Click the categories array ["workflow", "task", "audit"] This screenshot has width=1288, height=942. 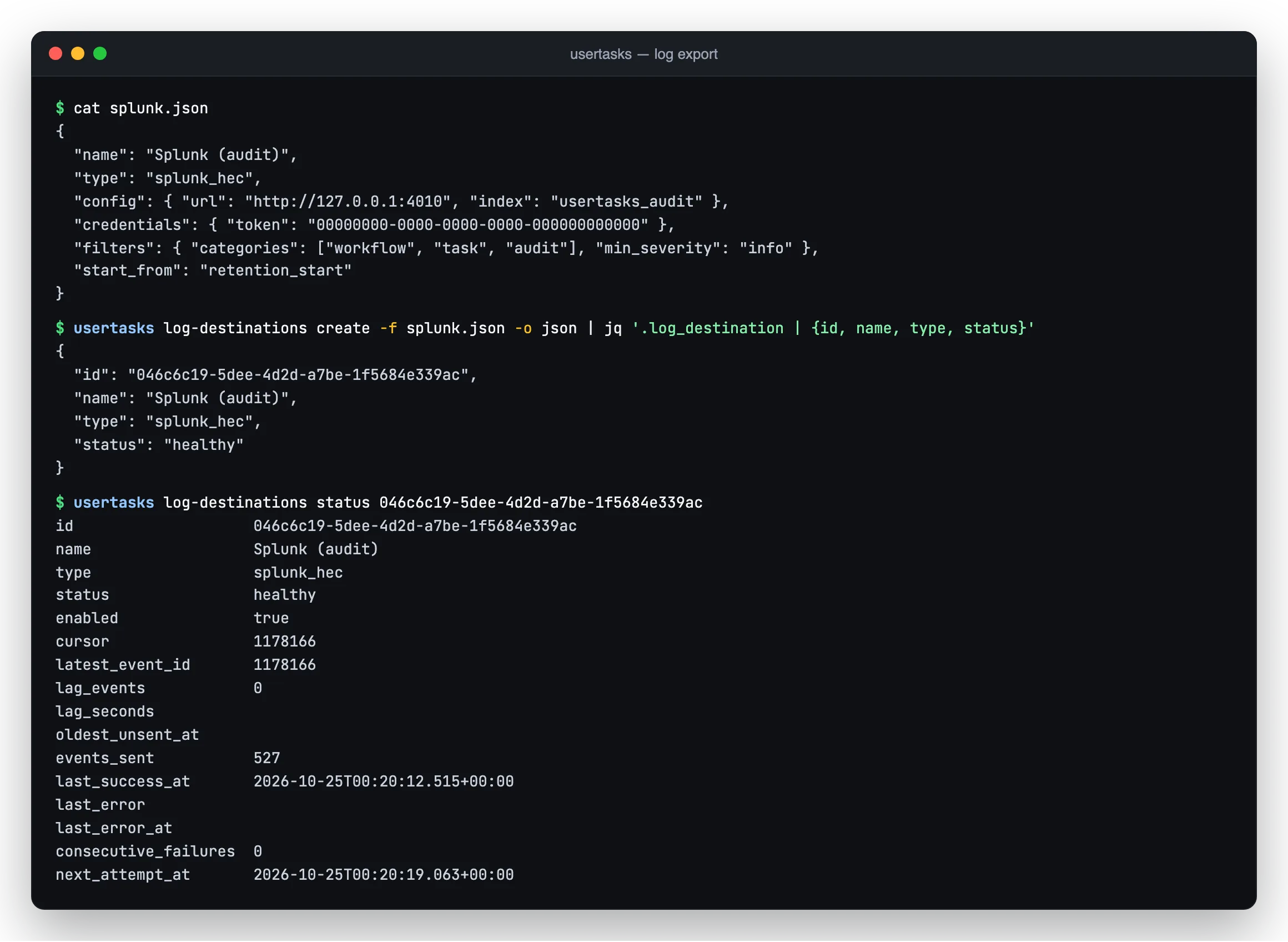(446, 249)
